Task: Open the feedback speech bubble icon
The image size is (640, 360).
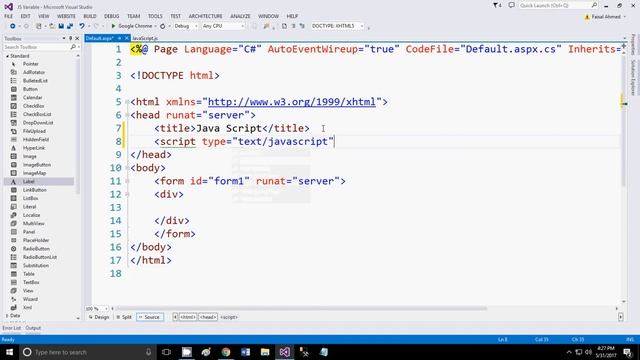Action: click(511, 5)
